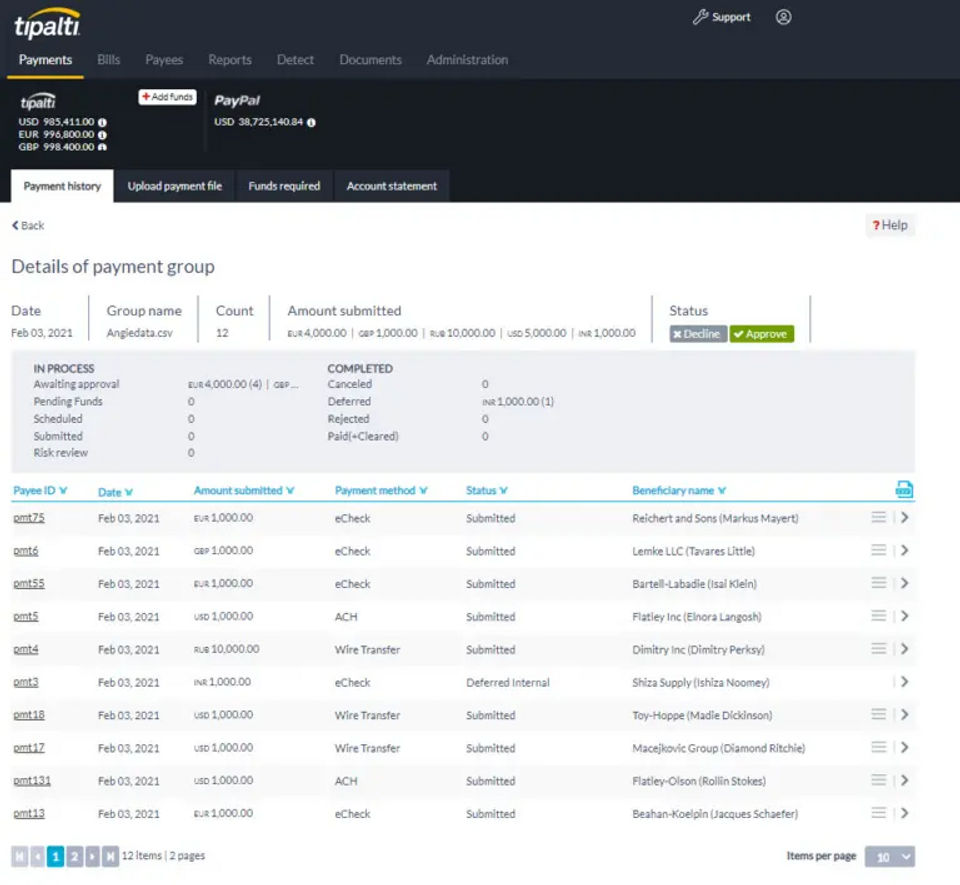960x885 pixels.
Task: Sort by Status column header
Action: pyautogui.click(x=487, y=491)
